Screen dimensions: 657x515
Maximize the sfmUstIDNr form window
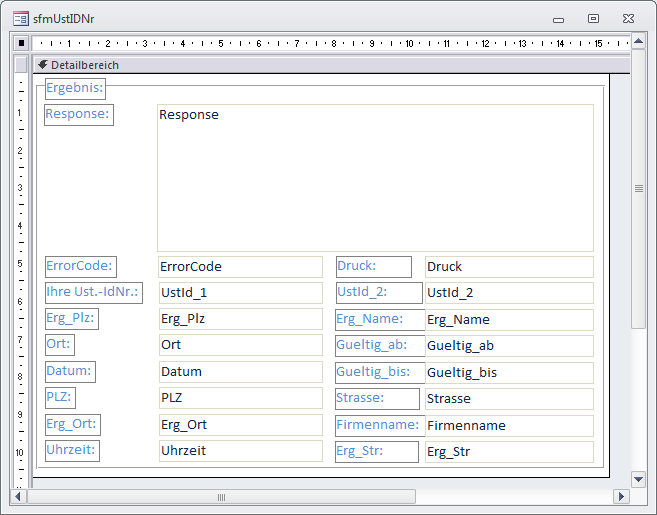[x=593, y=18]
